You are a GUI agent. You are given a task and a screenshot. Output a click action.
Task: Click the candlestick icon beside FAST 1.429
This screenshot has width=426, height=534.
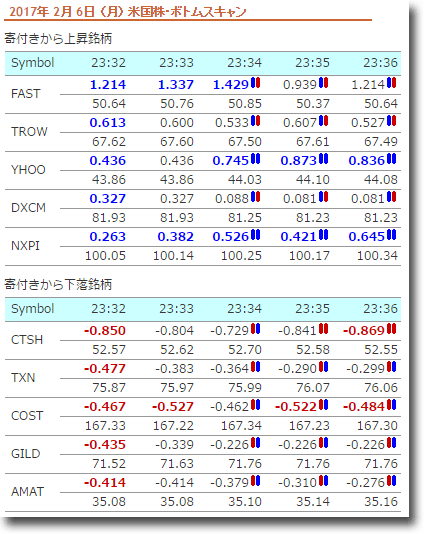pyautogui.click(x=255, y=83)
